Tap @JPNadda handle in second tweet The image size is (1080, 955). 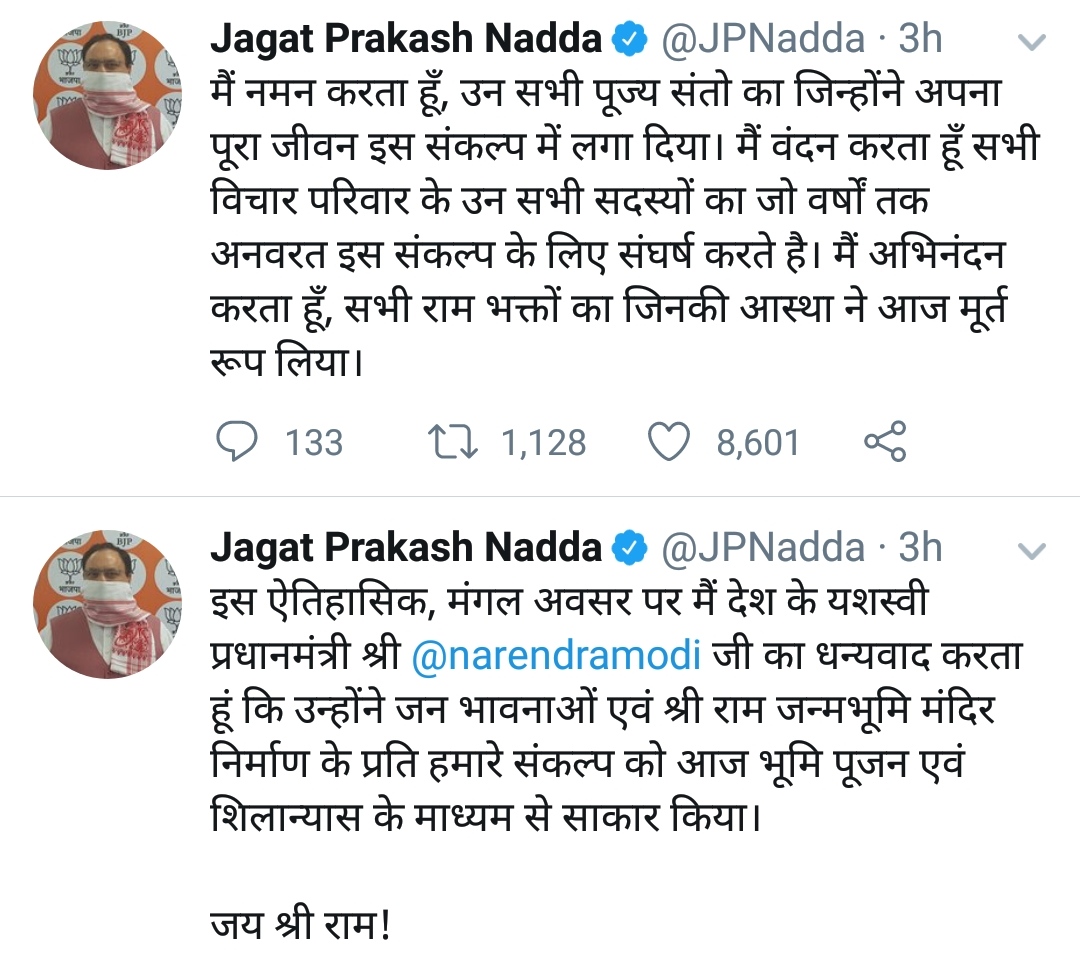(x=763, y=547)
